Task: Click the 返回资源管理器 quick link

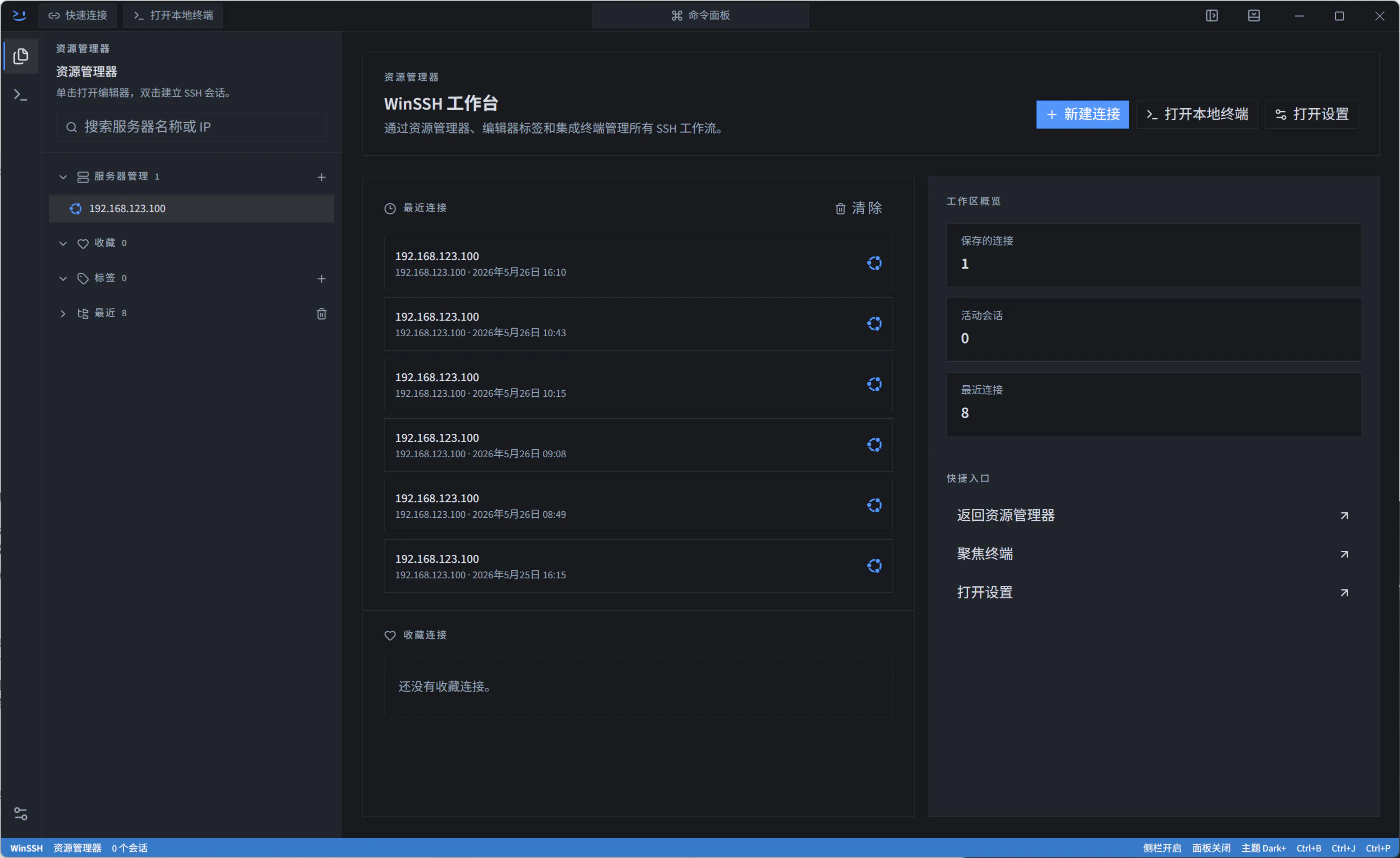Action: [1153, 516]
